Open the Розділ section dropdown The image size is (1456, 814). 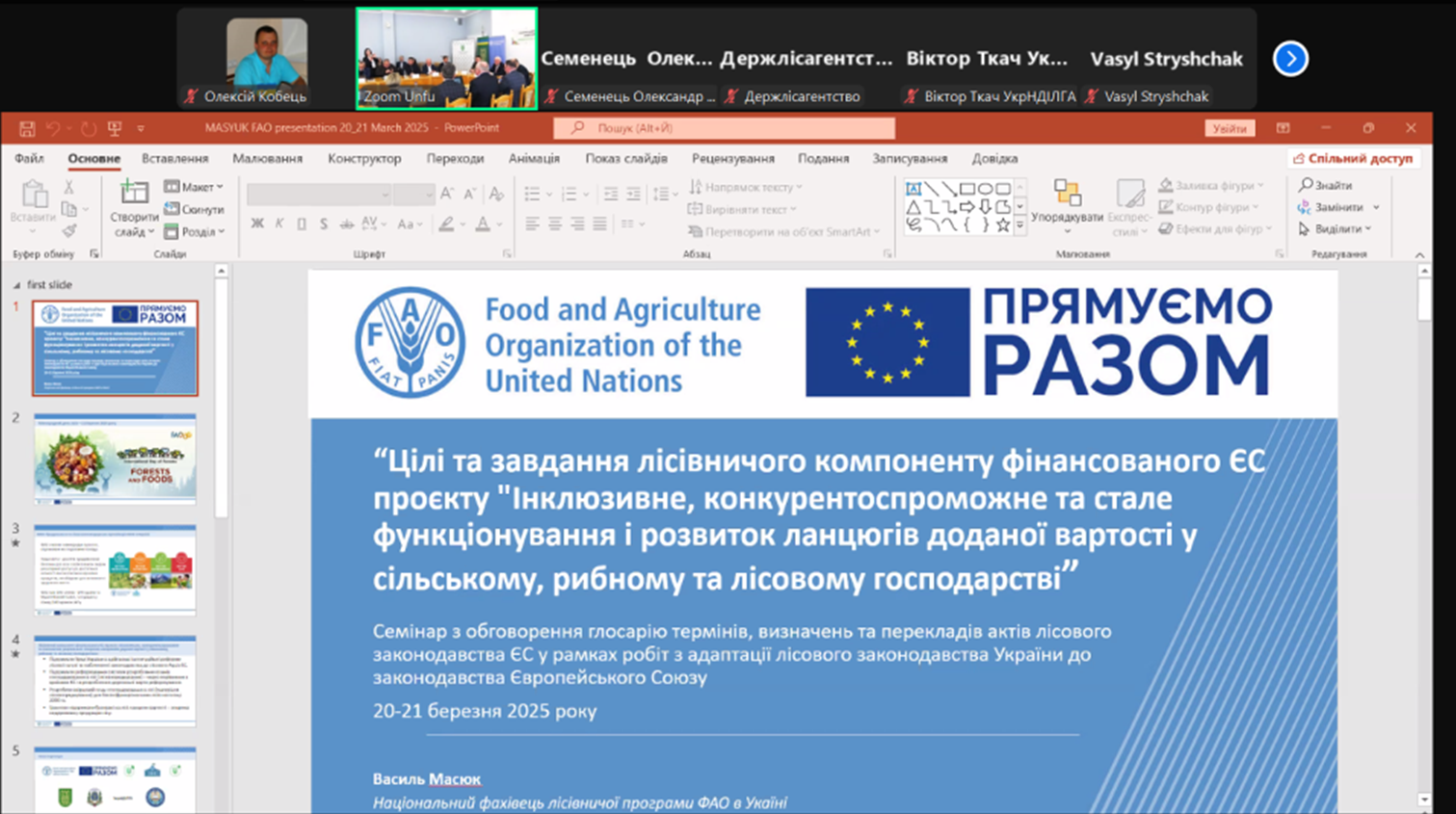pyautogui.click(x=194, y=232)
